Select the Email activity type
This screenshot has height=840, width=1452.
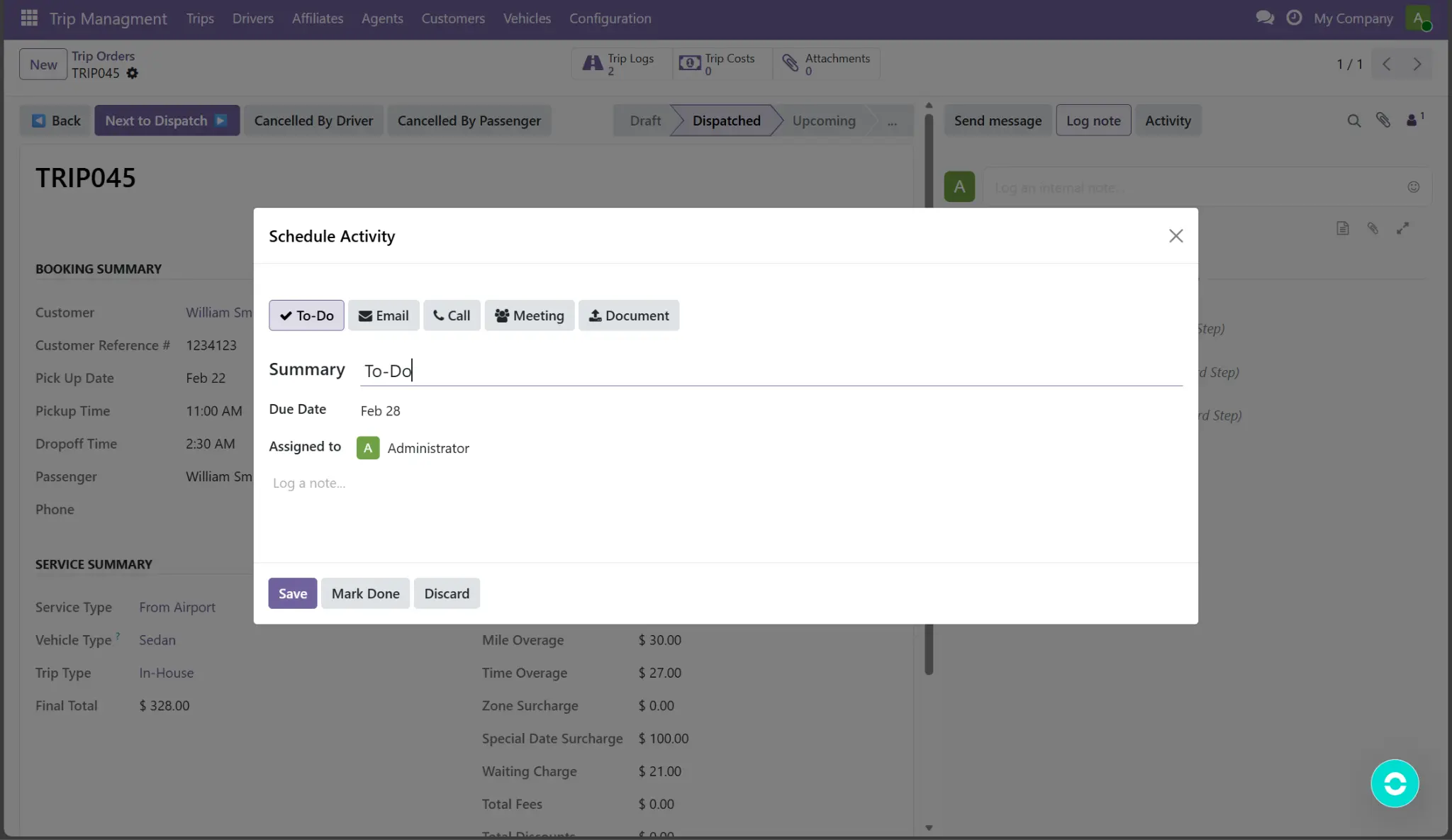(384, 315)
